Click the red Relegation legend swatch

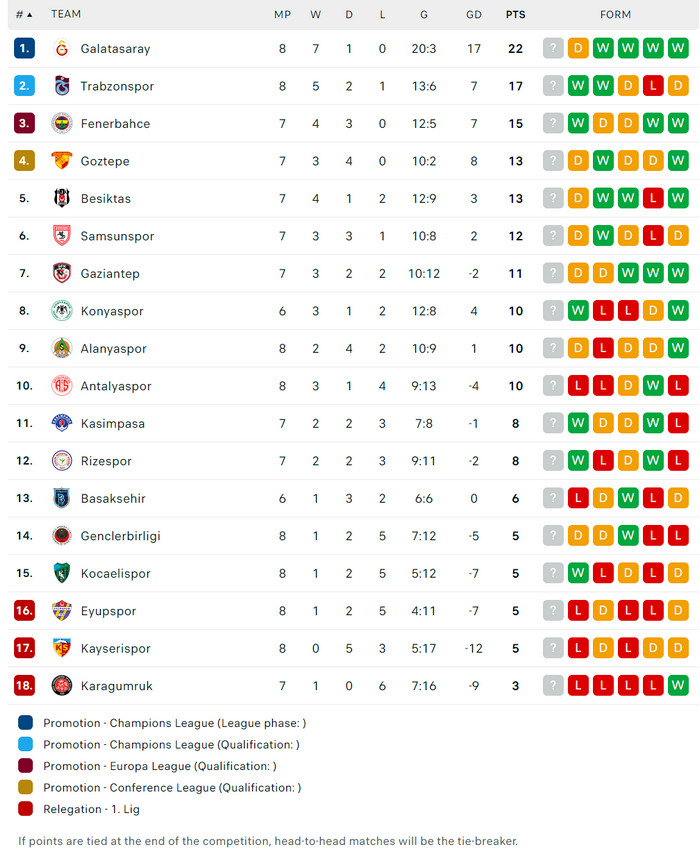[x=25, y=809]
